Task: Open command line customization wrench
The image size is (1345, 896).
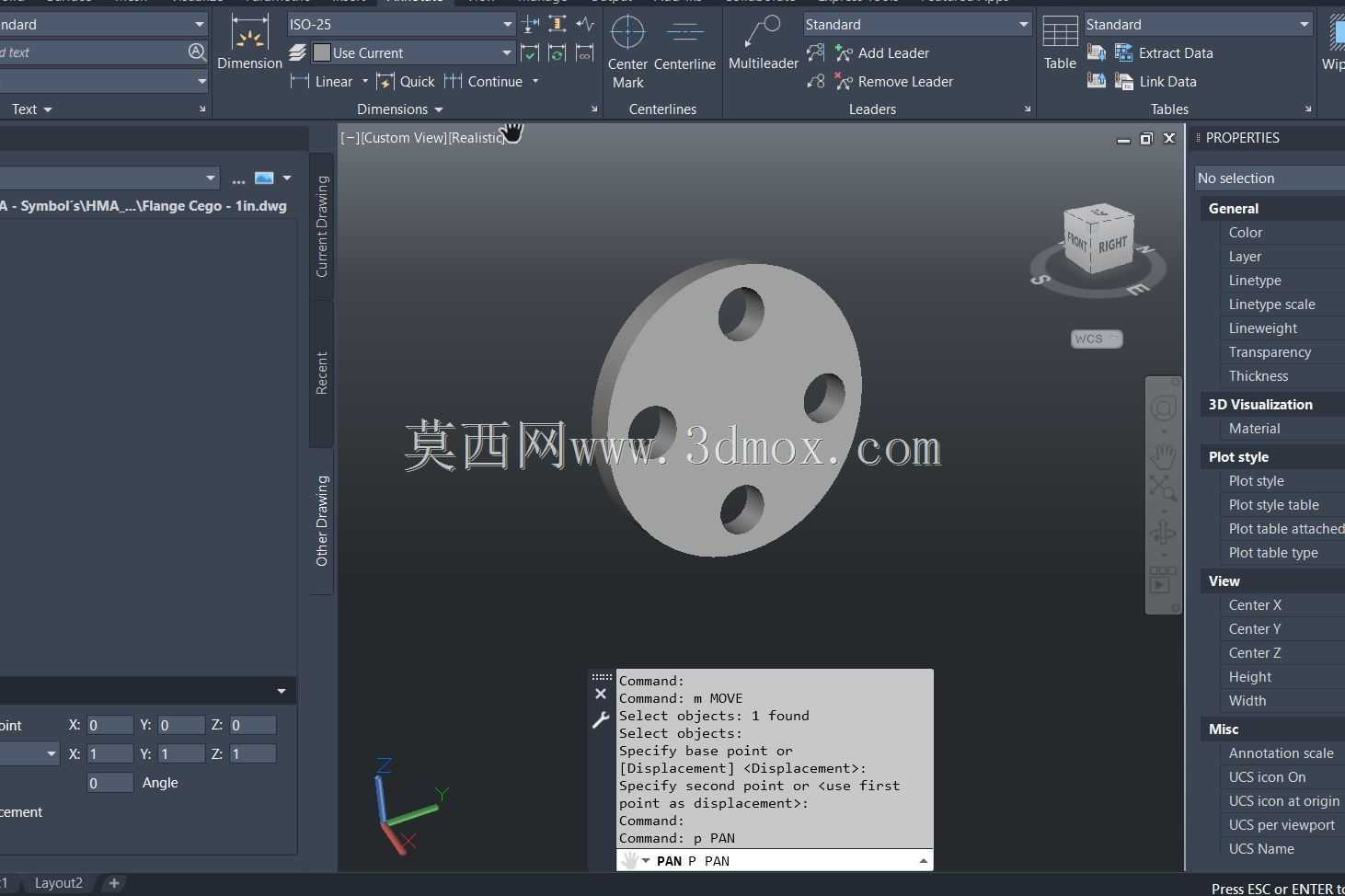Action: pos(601,720)
